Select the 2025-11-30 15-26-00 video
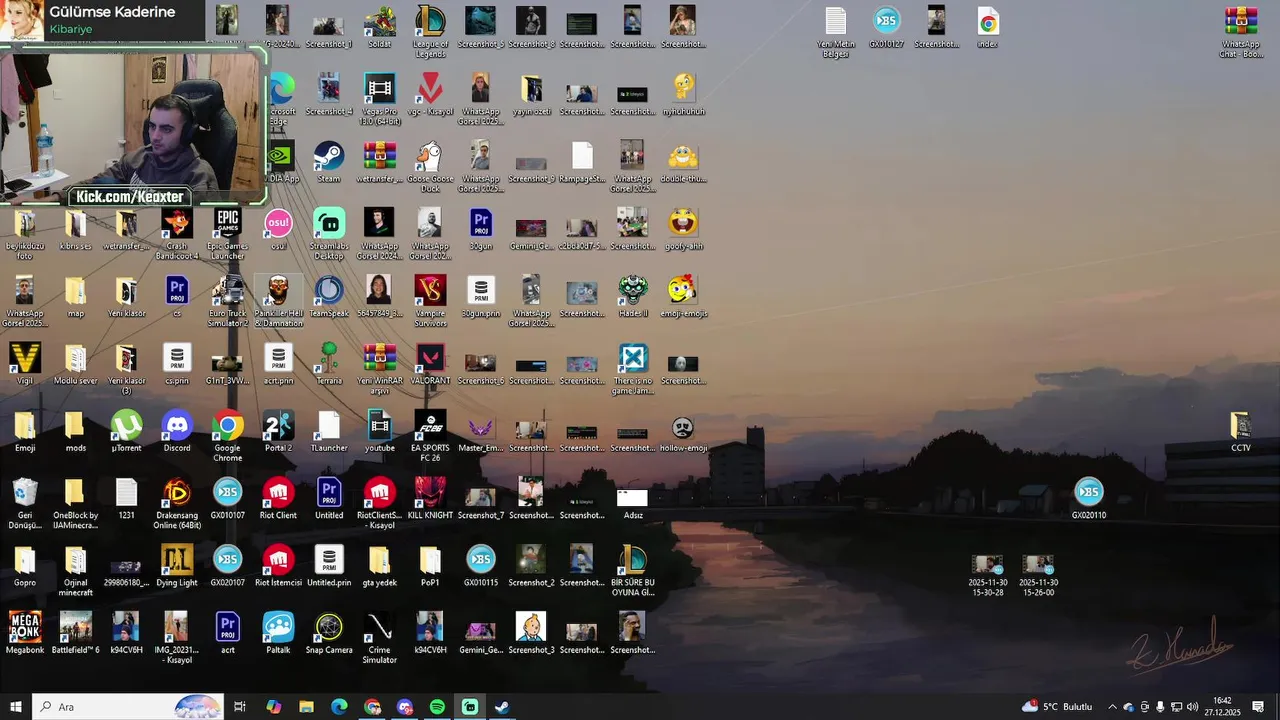Screen dimensions: 1280x720 coord(1038,574)
